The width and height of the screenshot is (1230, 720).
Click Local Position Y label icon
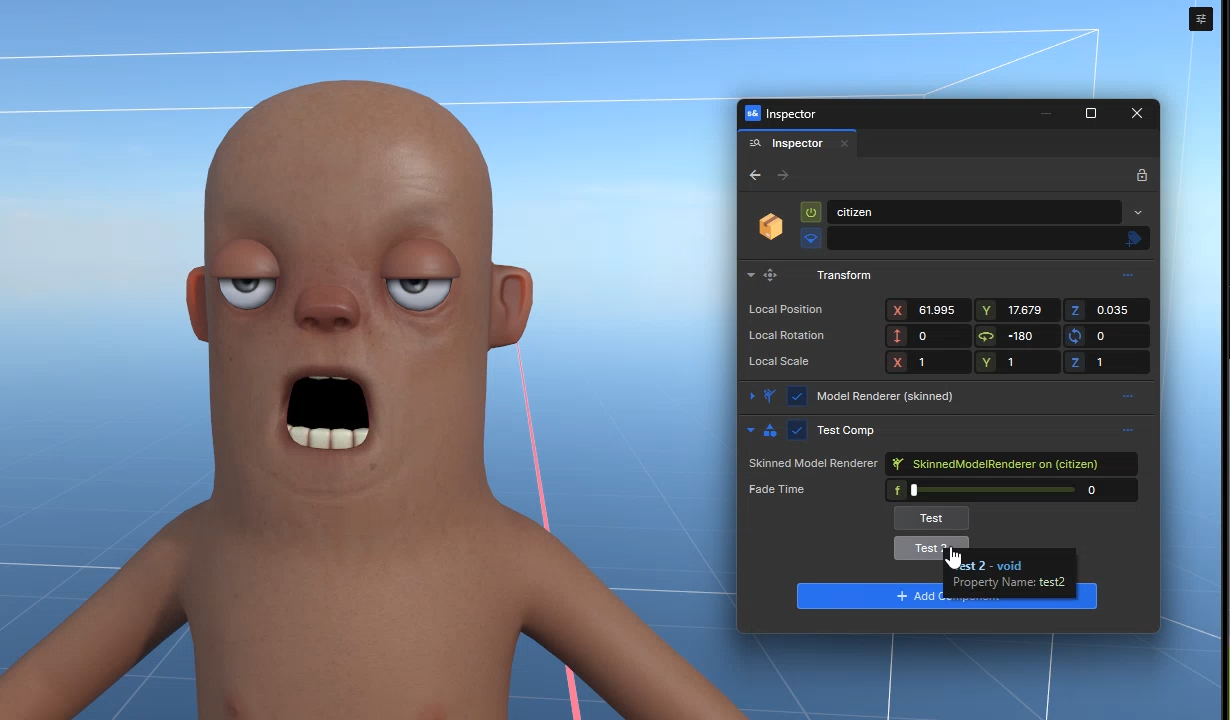tap(986, 310)
